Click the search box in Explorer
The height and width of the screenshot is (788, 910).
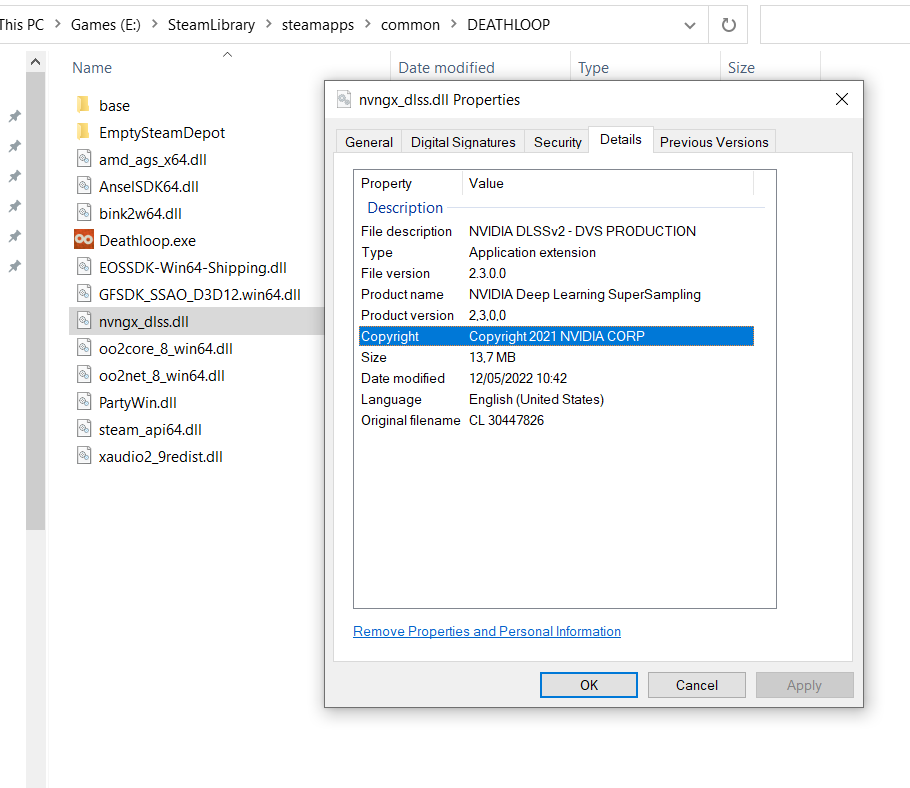click(x=835, y=25)
